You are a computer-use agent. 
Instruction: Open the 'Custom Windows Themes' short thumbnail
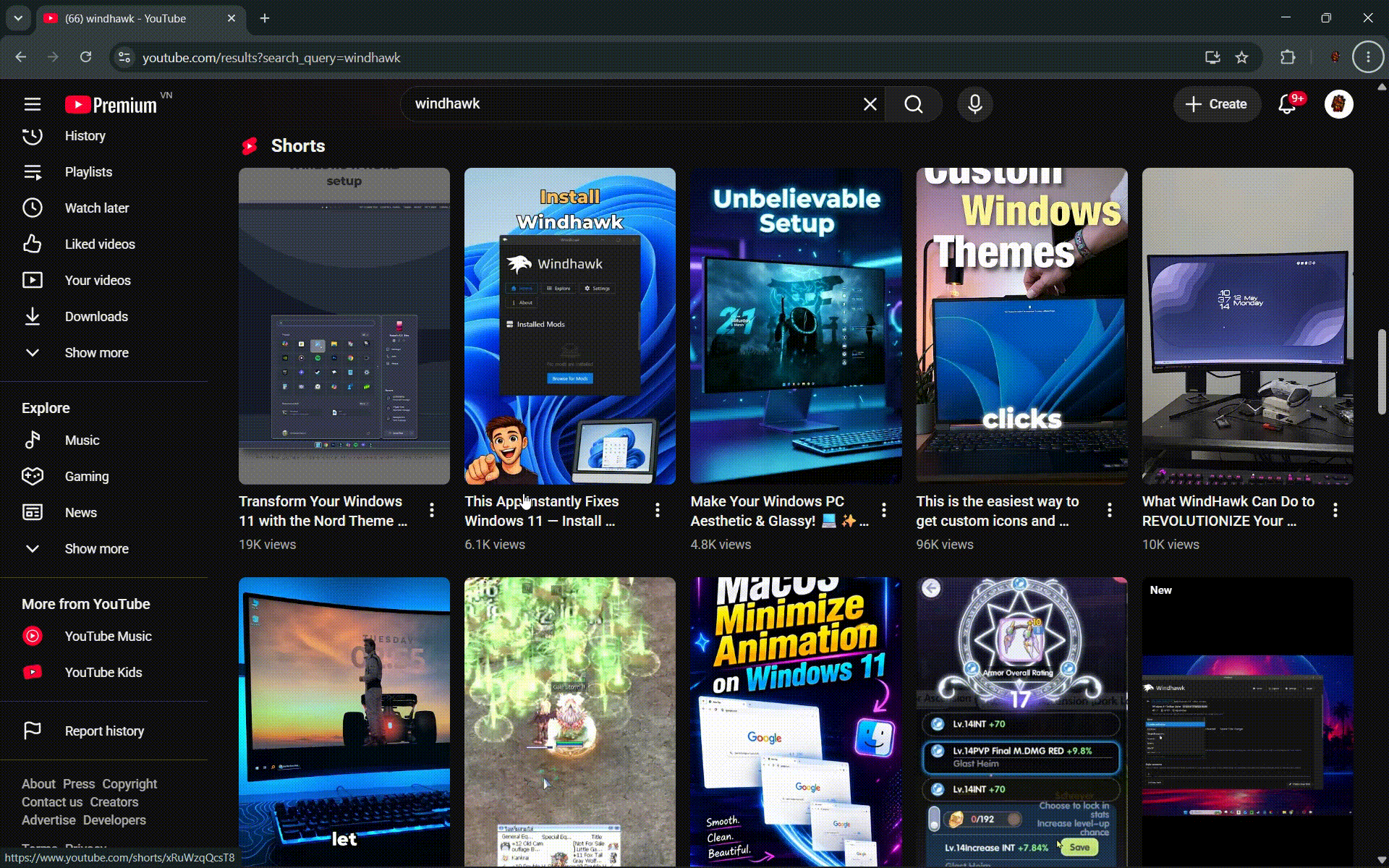[x=1021, y=326]
